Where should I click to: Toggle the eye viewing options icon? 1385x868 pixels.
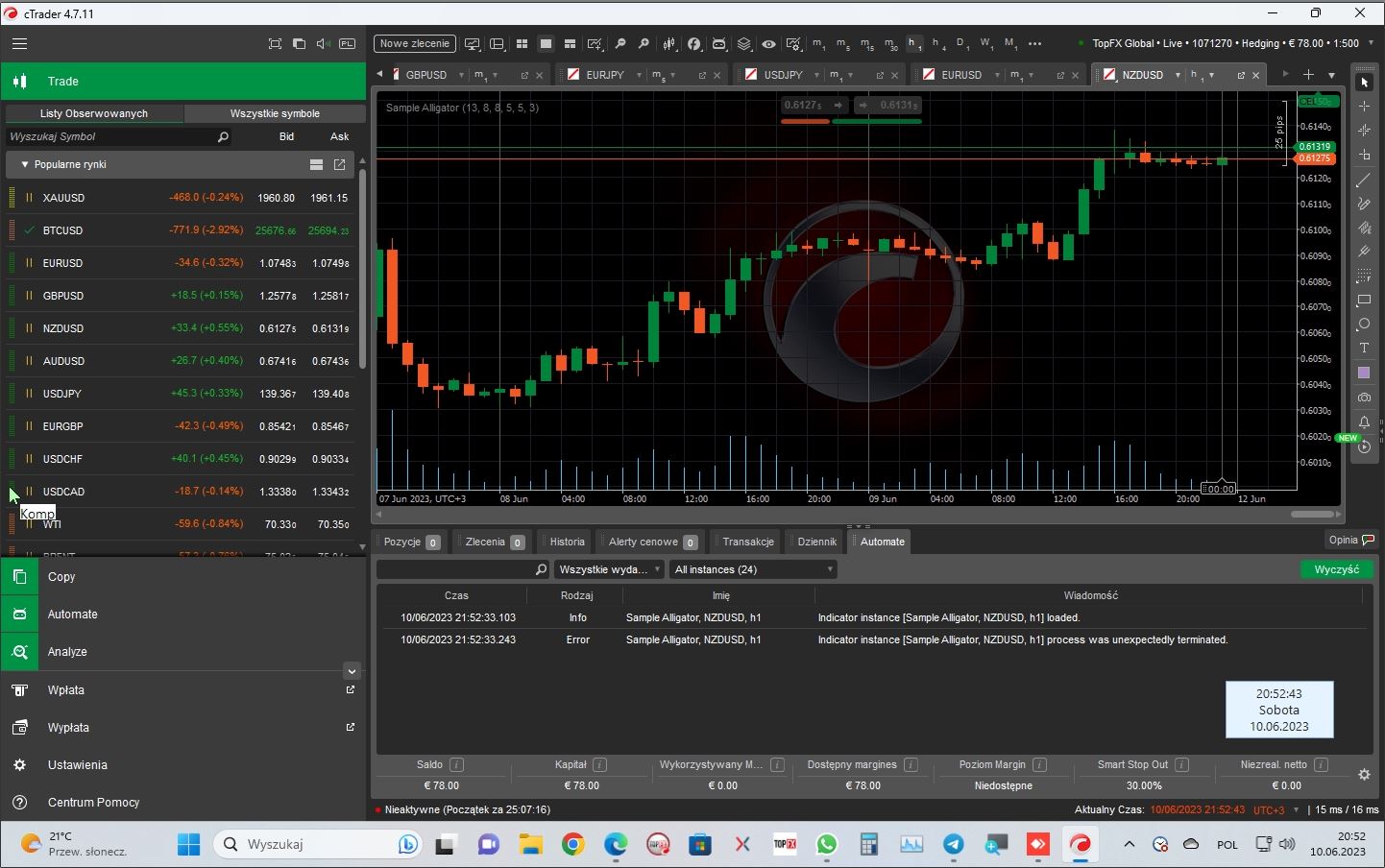[768, 43]
